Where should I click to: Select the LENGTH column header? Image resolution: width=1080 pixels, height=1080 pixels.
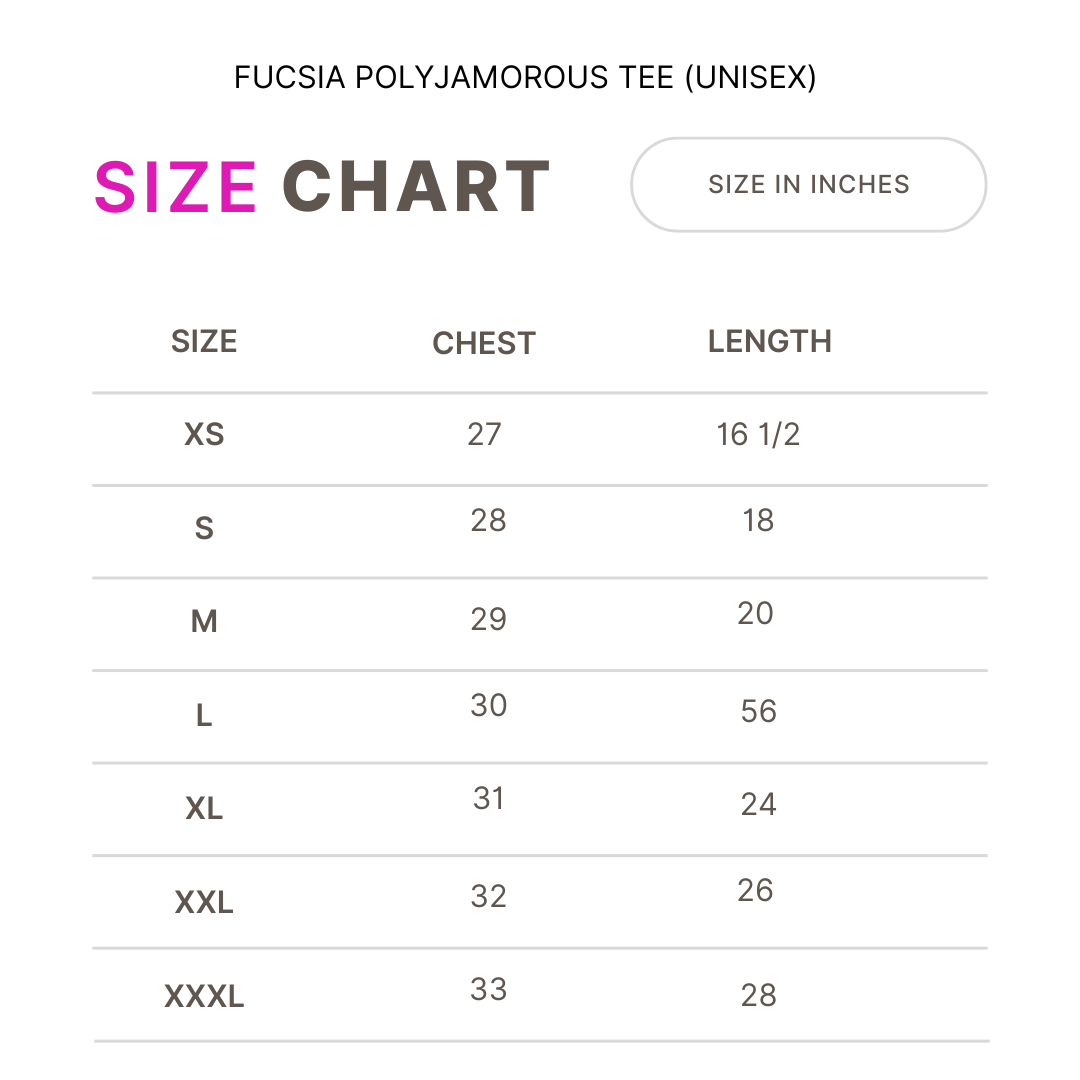[x=769, y=342]
